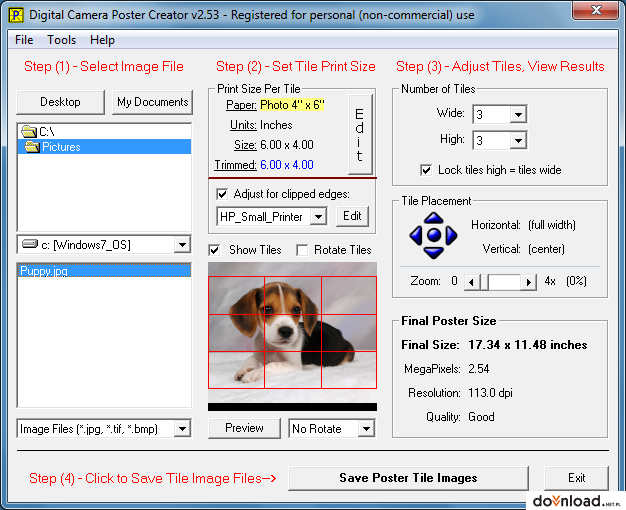Click zoom slider left arrow
This screenshot has height=510, width=626.
(472, 282)
